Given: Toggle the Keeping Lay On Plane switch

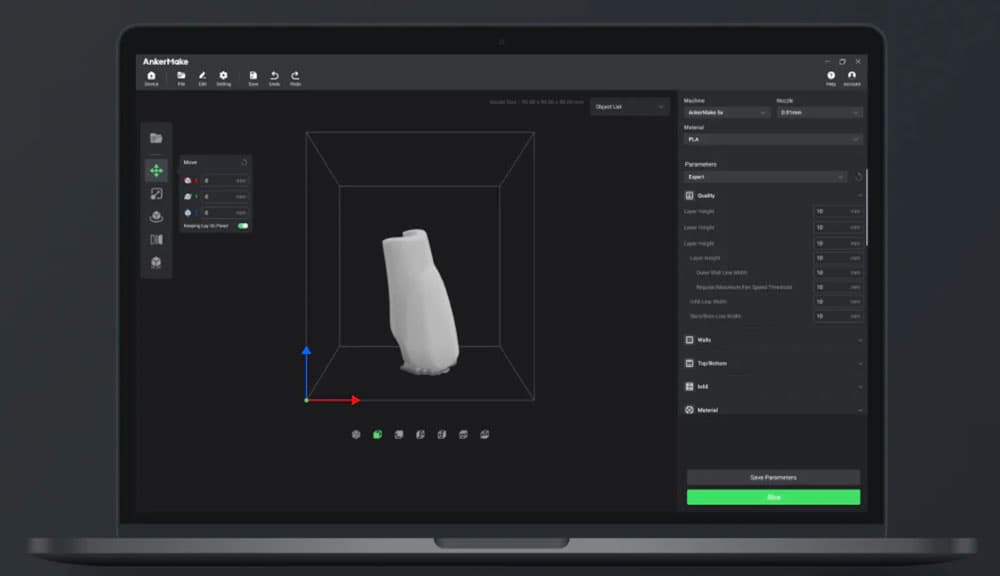Looking at the screenshot, I should pos(243,227).
